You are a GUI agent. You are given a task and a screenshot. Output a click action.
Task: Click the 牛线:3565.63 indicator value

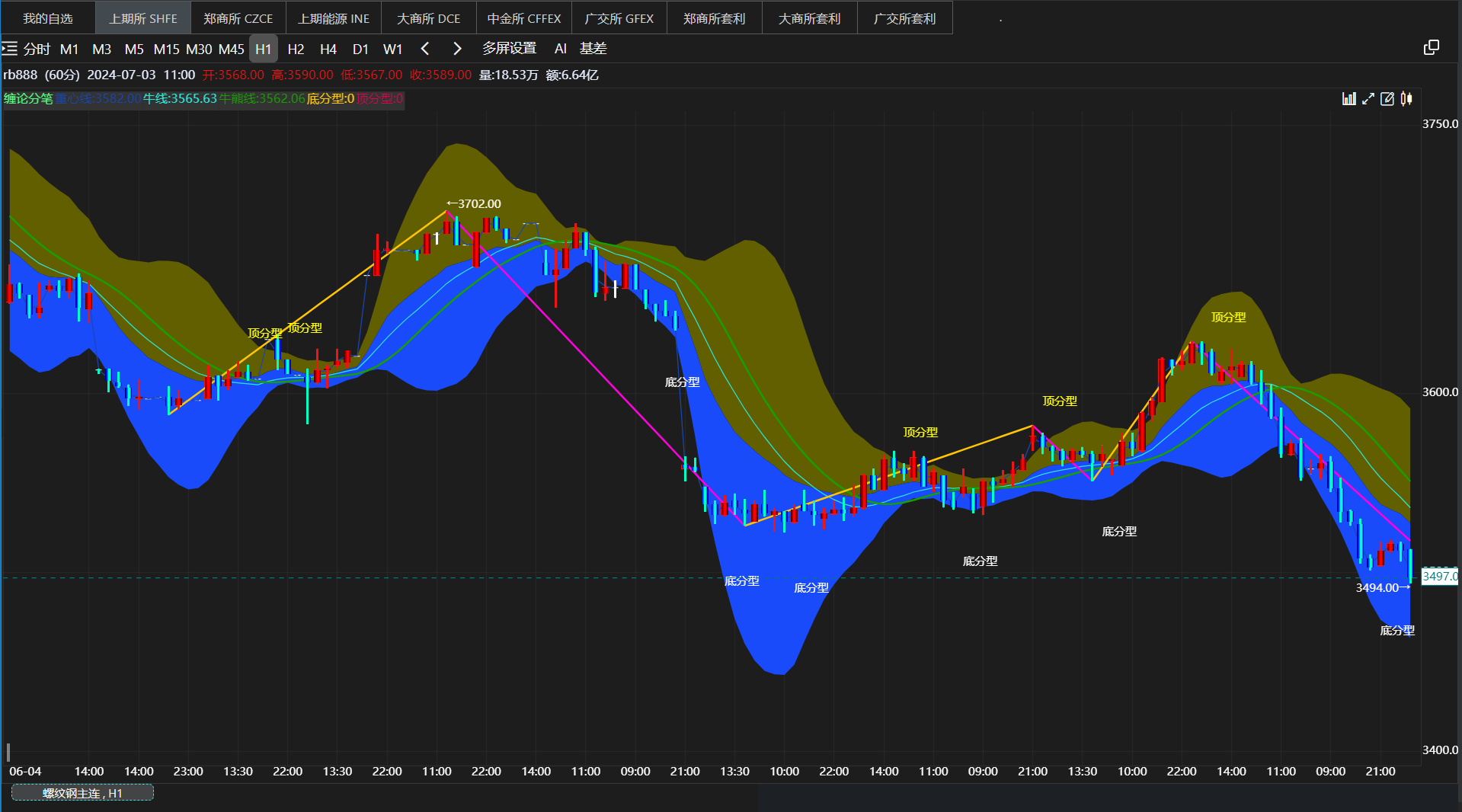click(180, 99)
